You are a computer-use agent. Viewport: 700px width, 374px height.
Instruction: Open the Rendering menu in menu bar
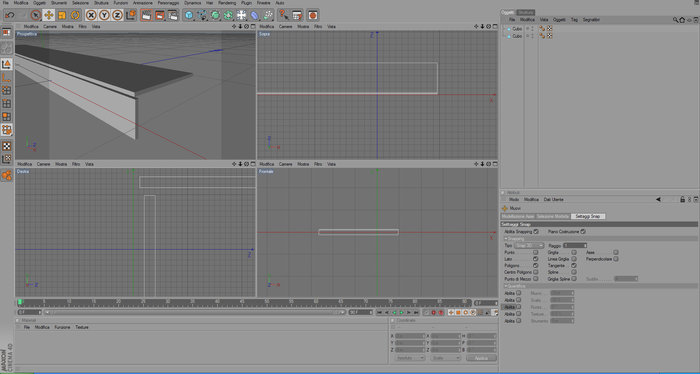click(x=227, y=3)
